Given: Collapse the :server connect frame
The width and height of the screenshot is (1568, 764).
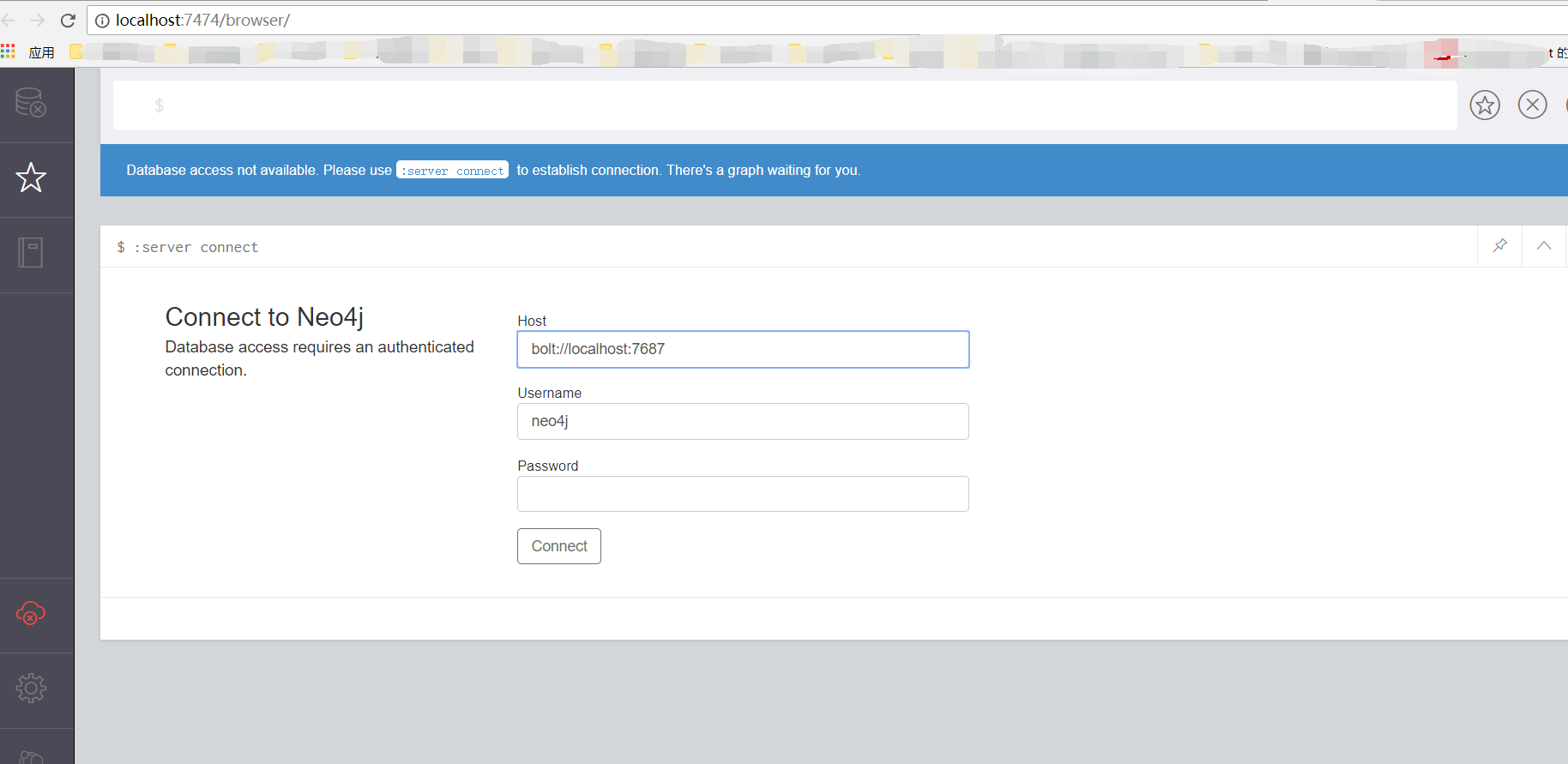Looking at the screenshot, I should 1544,246.
